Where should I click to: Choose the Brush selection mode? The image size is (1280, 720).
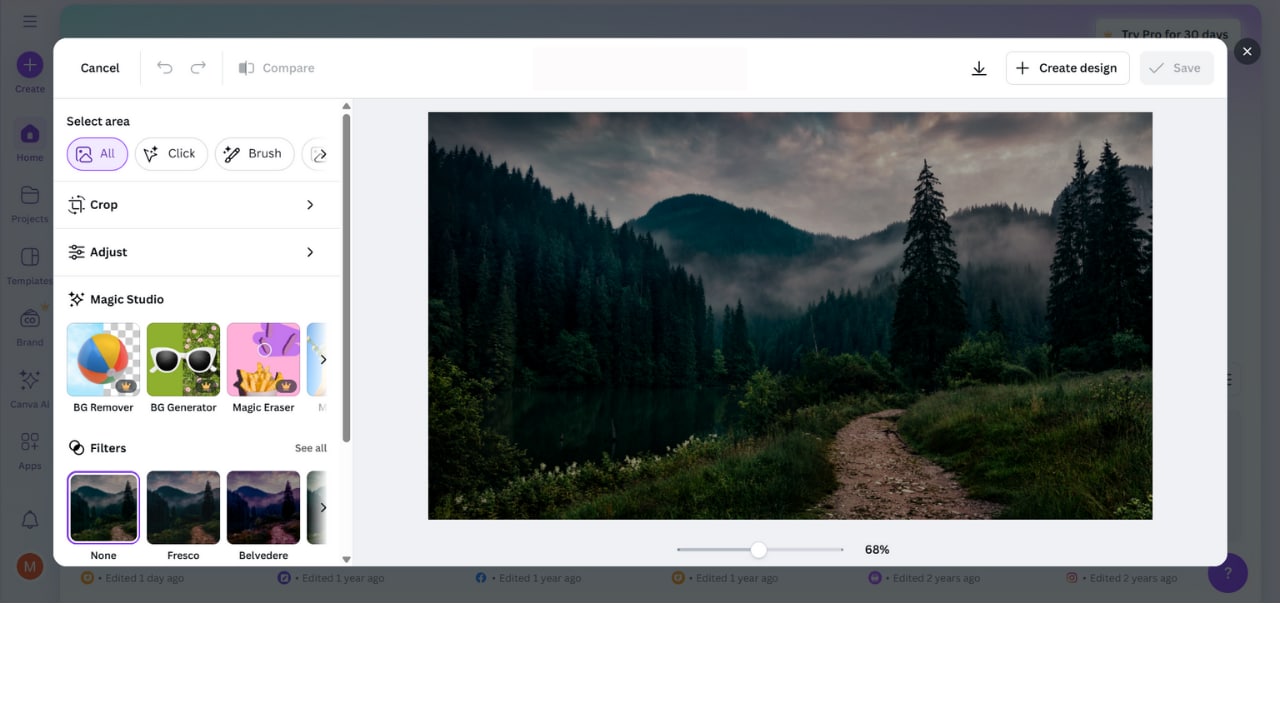point(254,154)
